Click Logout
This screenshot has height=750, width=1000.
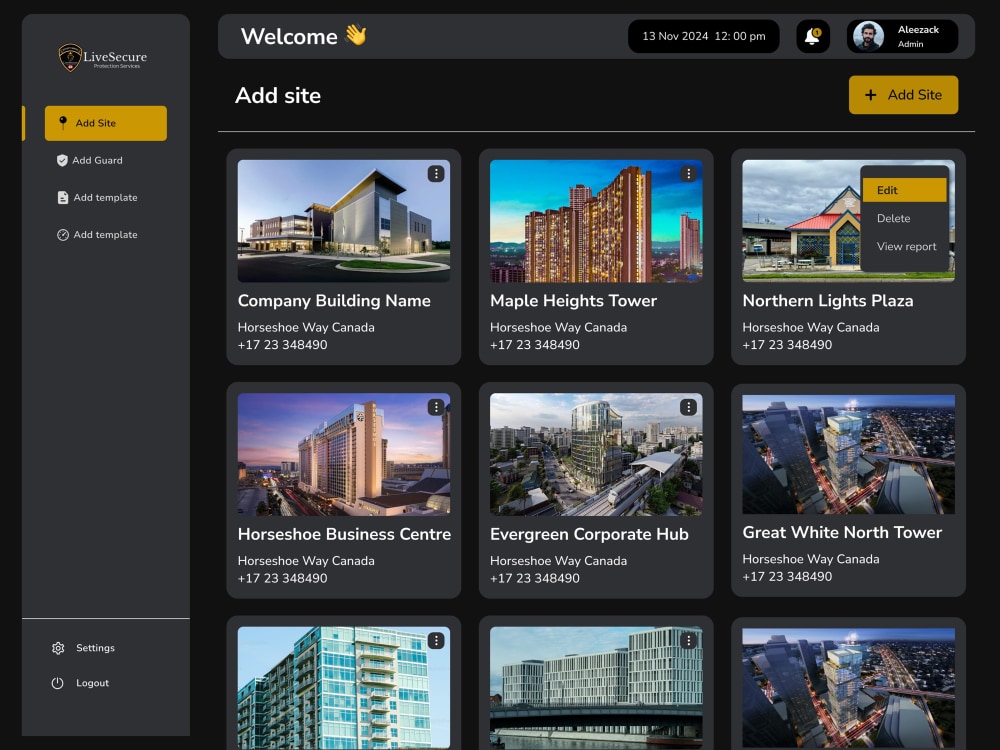[80, 683]
